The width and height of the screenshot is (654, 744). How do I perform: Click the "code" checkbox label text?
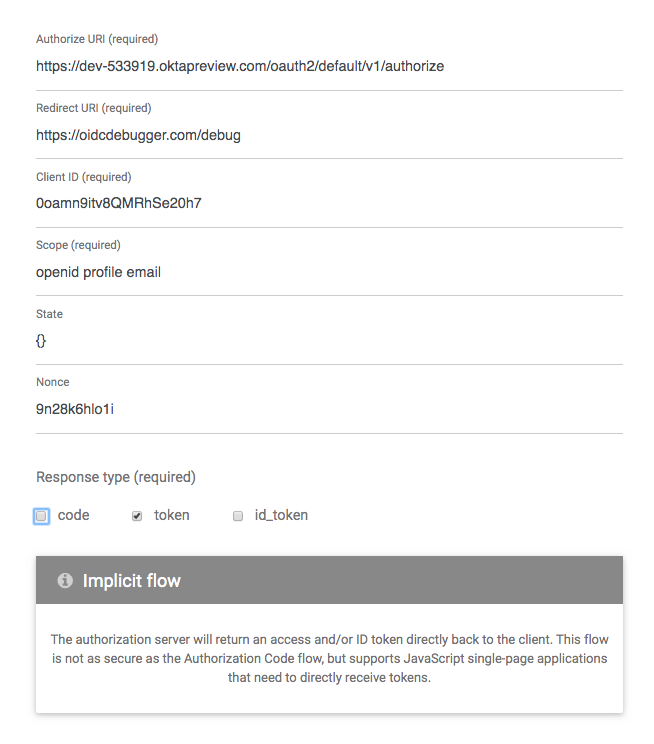(x=74, y=516)
